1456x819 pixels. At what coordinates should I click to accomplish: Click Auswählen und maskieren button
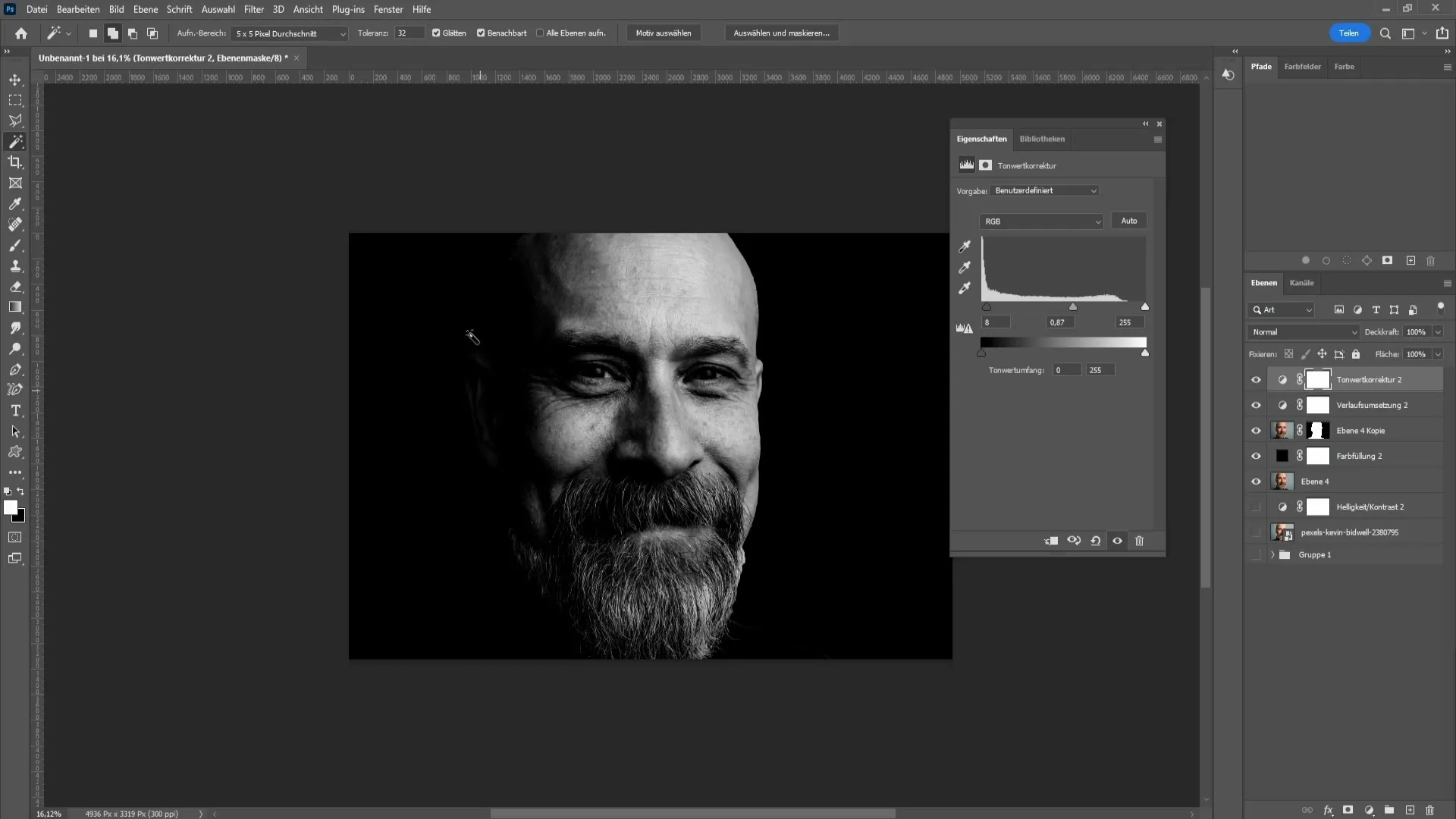782,33
